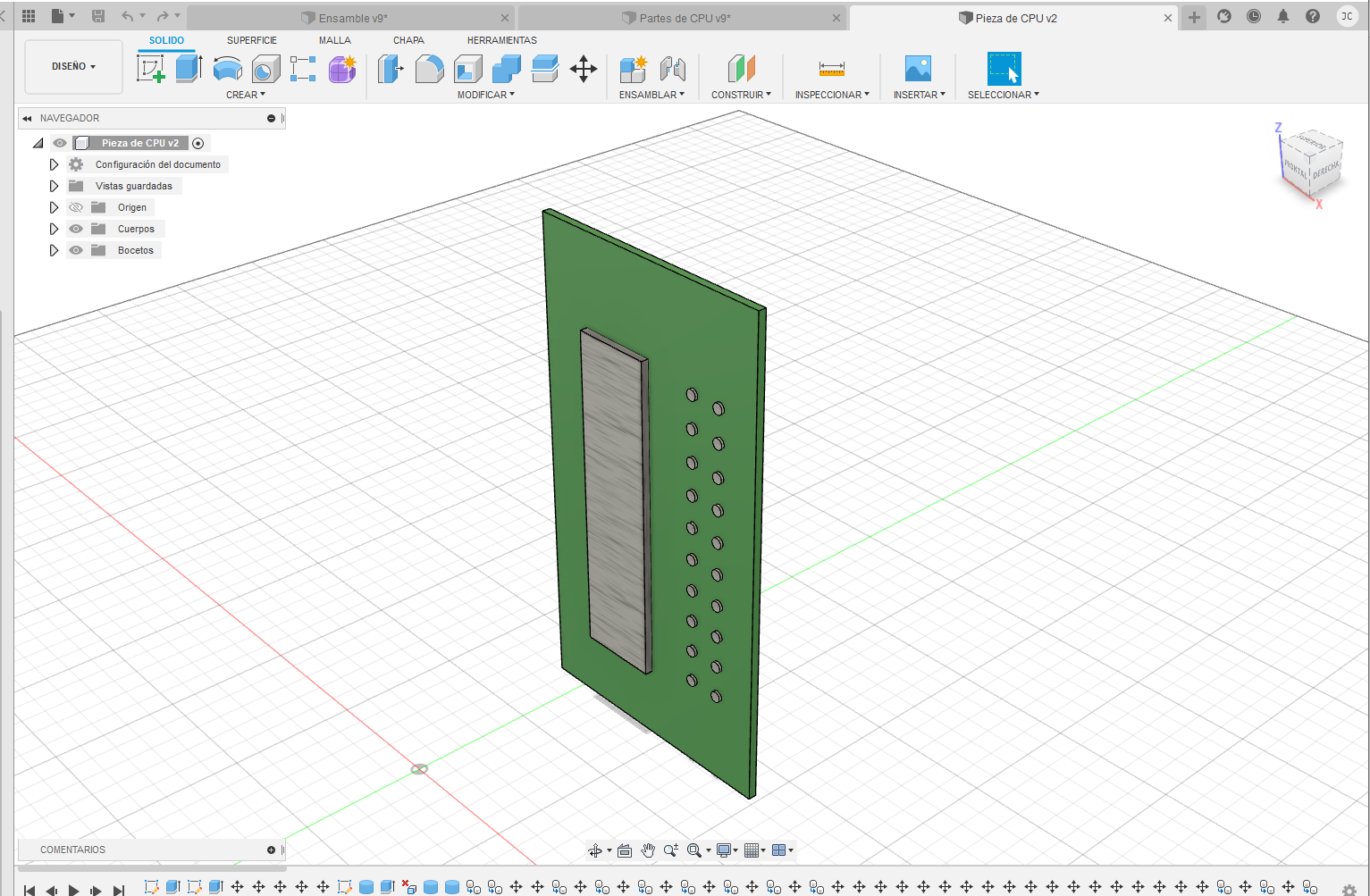The width and height of the screenshot is (1370, 896).
Task: Select the Offset Plane construction tool
Action: 741,69
